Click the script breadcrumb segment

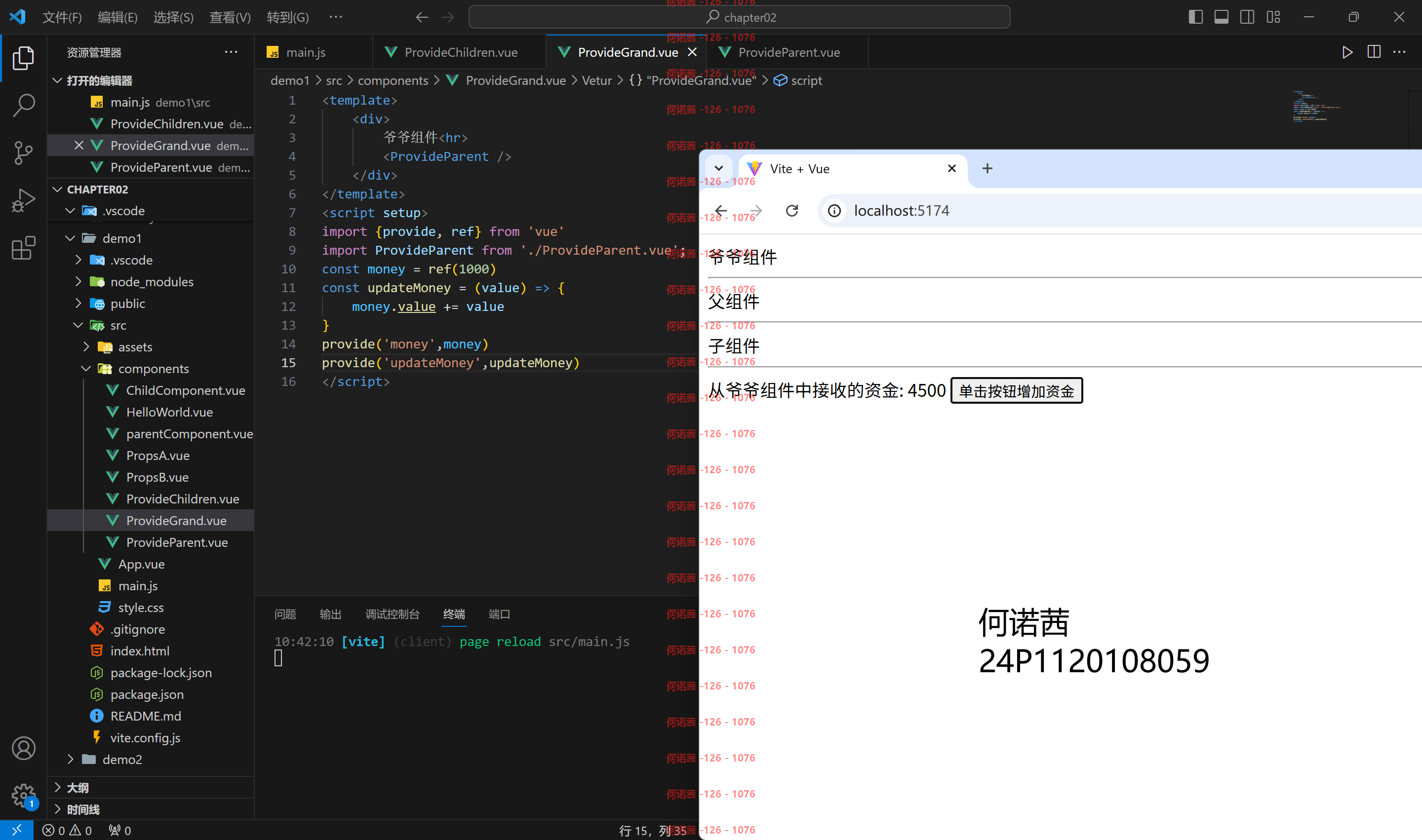coord(797,80)
